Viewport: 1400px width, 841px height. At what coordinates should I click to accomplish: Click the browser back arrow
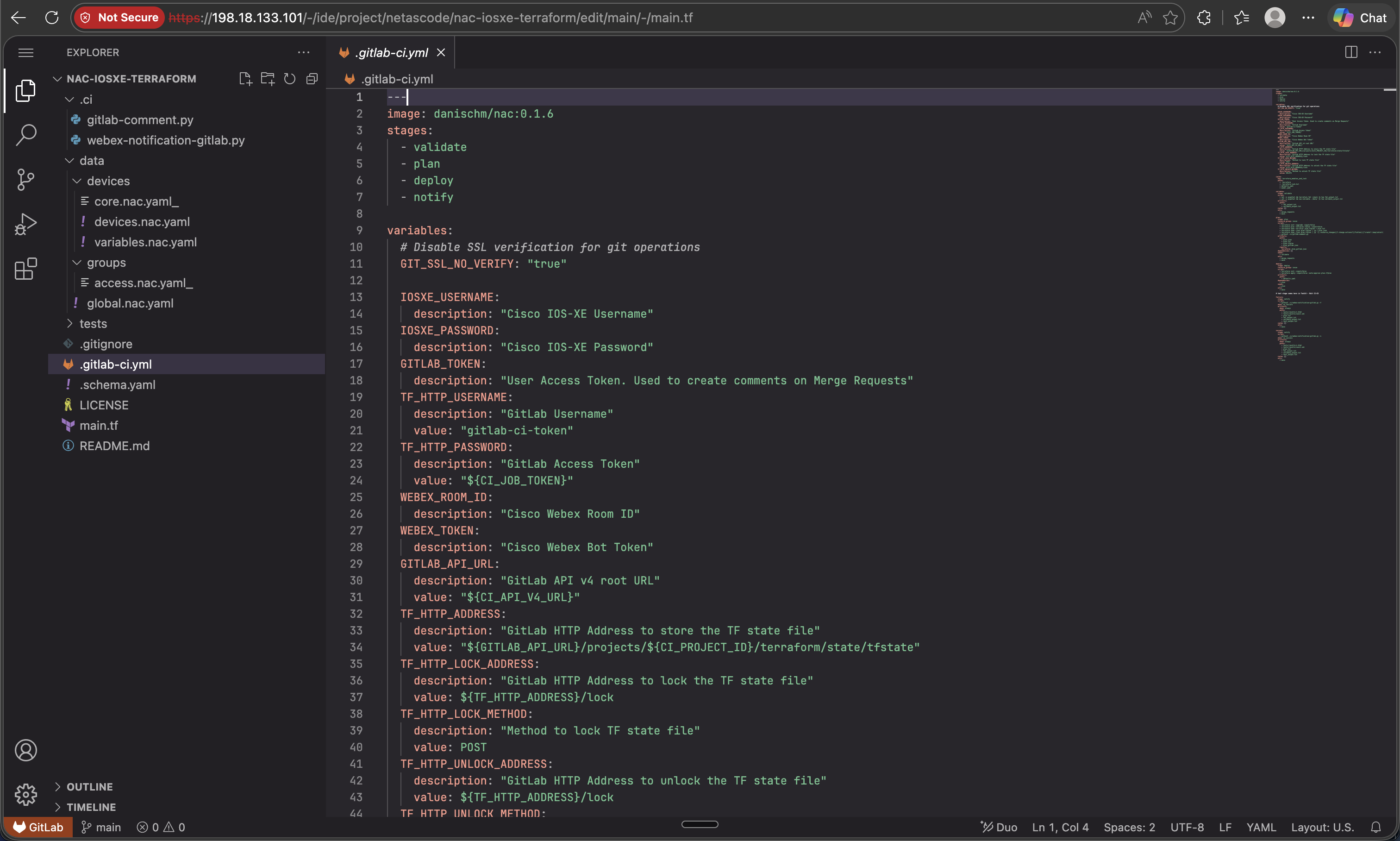pyautogui.click(x=19, y=18)
